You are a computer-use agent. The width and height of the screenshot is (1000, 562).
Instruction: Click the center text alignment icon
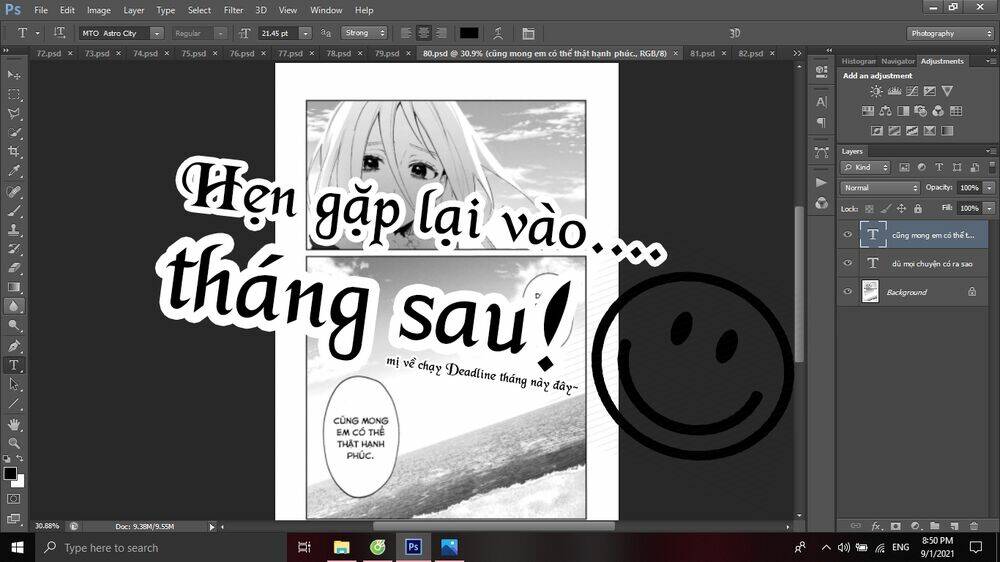pyautogui.click(x=424, y=33)
